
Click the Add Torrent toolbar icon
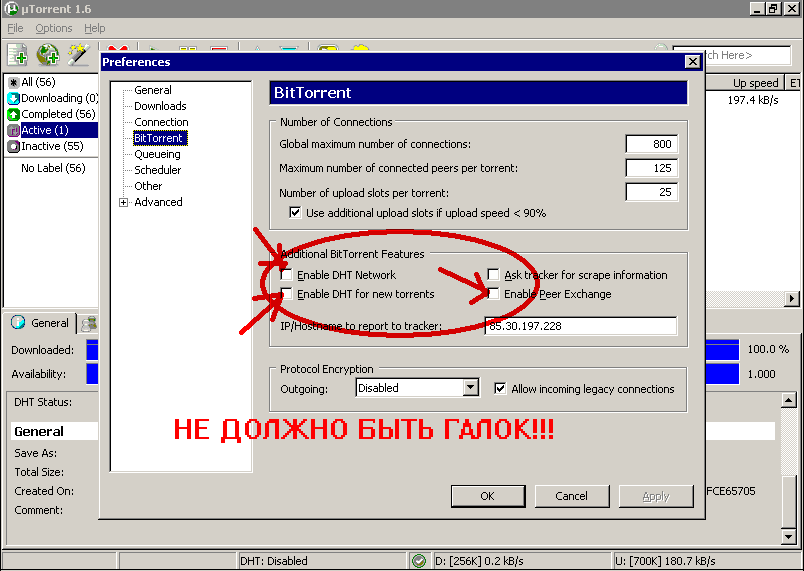tap(18, 55)
